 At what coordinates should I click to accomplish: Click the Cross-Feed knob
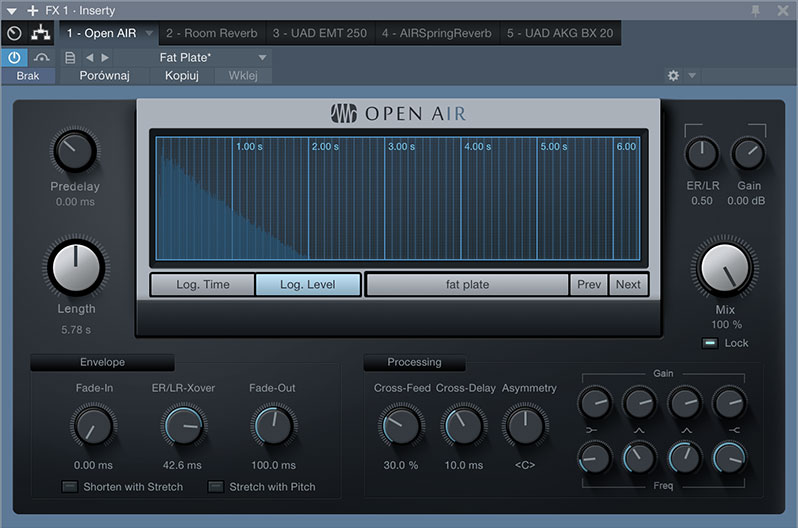(x=401, y=426)
